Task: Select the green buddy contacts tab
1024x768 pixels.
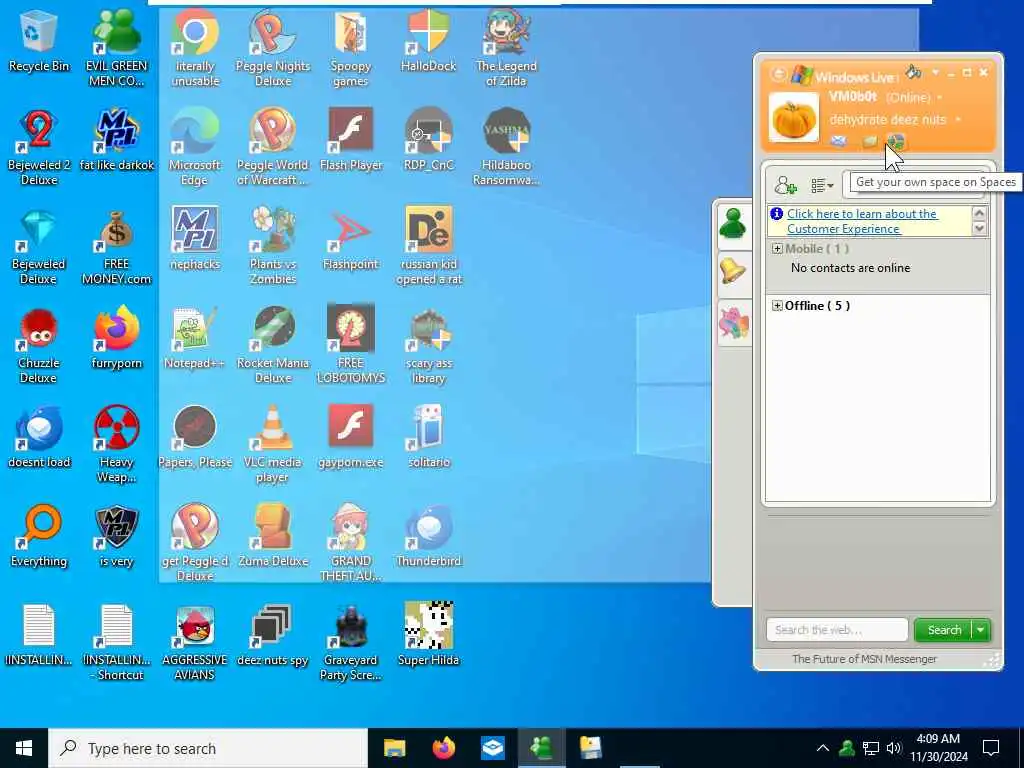Action: (733, 225)
